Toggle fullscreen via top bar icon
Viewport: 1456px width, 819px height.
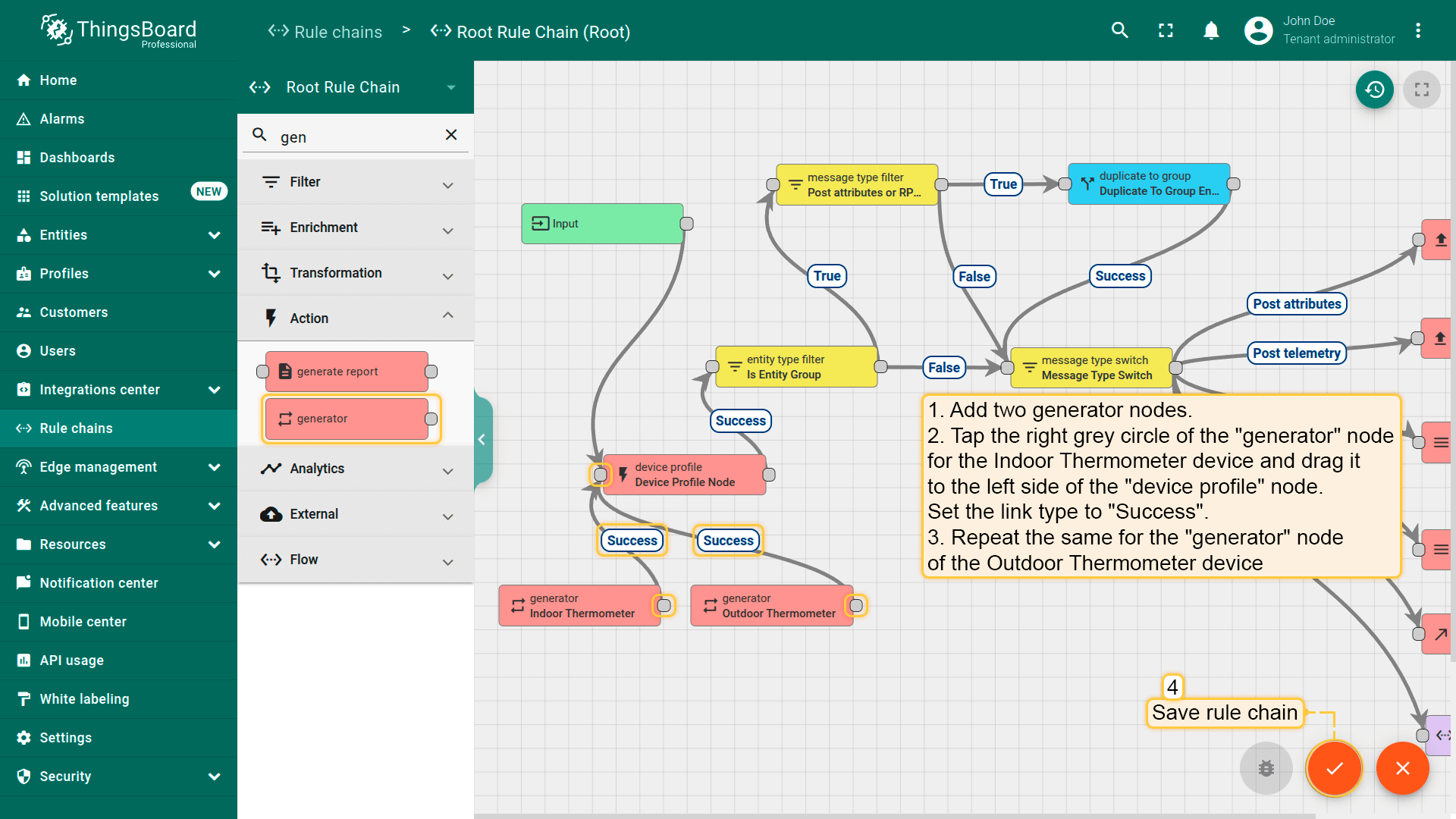(1166, 30)
